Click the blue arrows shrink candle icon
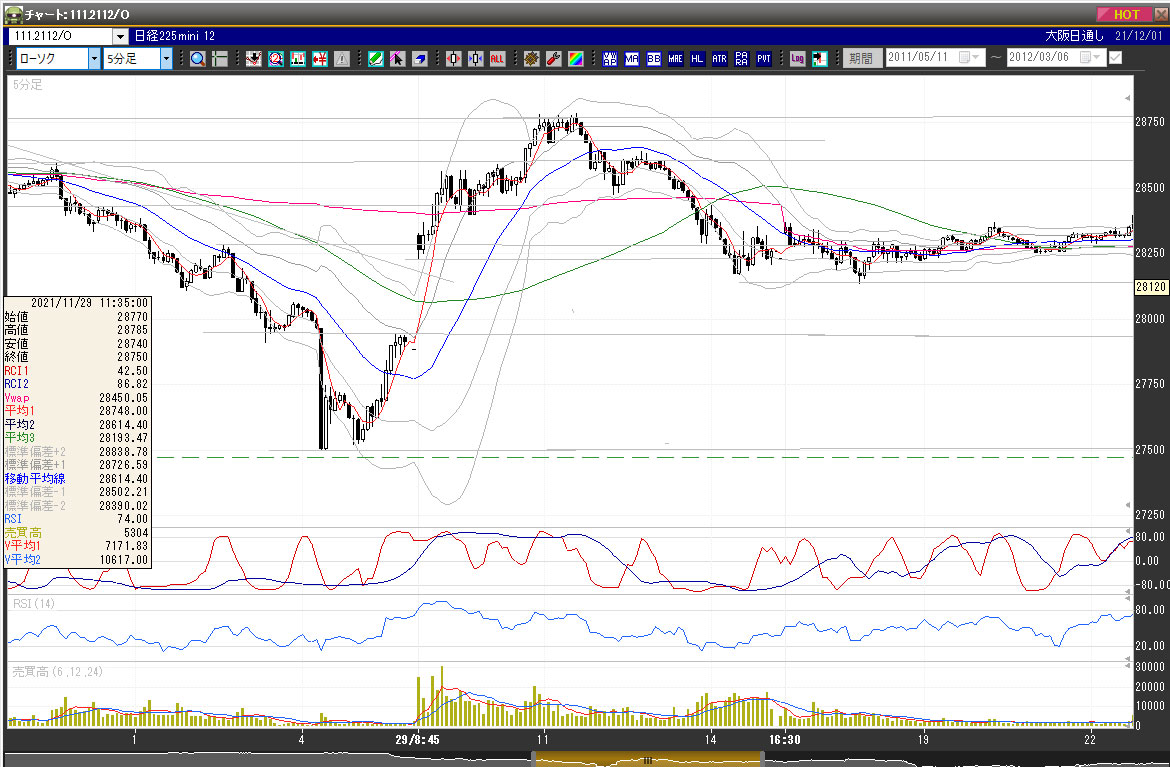The height and width of the screenshot is (767, 1170). (x=475, y=59)
